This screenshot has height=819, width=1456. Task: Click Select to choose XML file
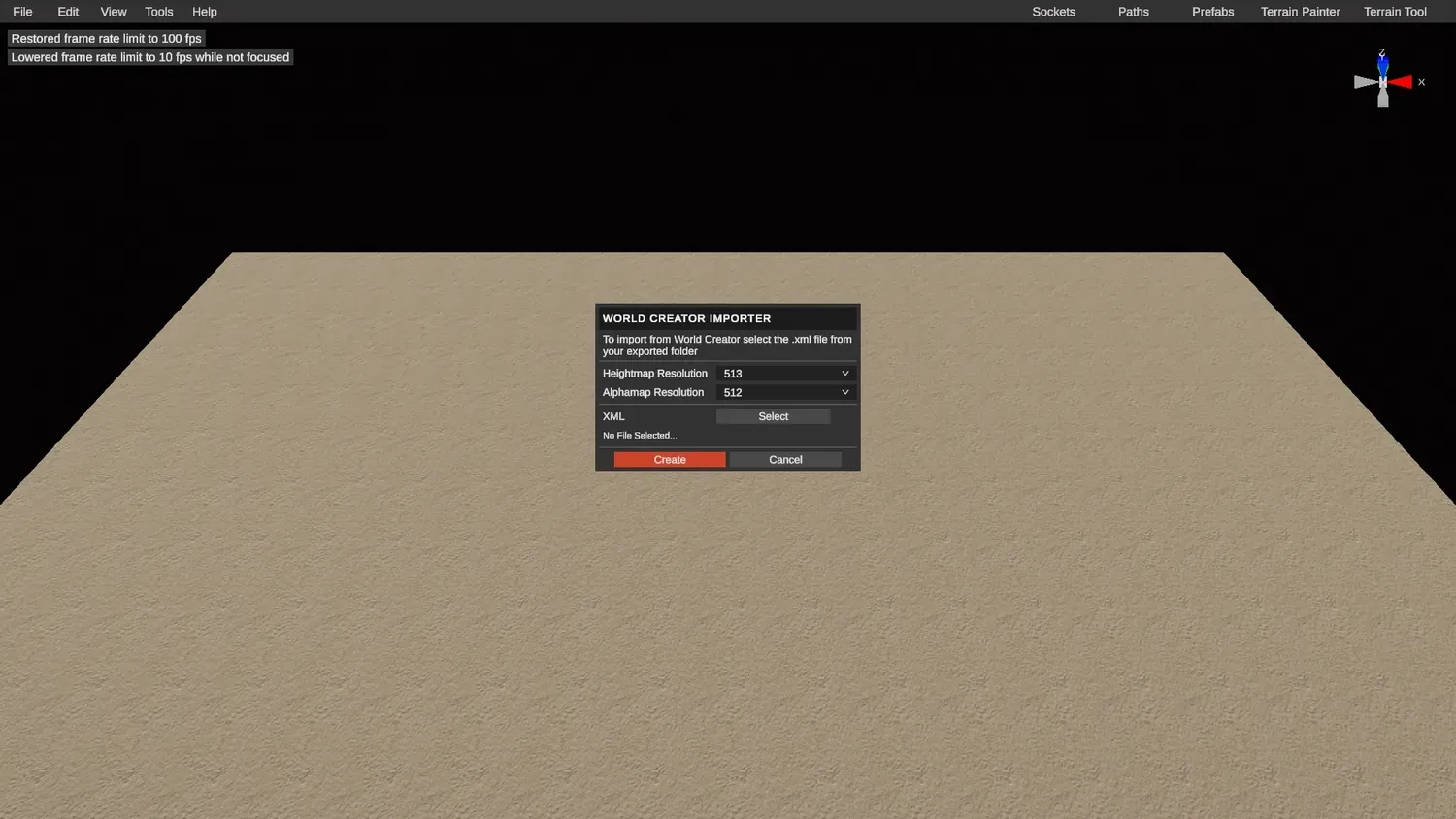click(773, 416)
